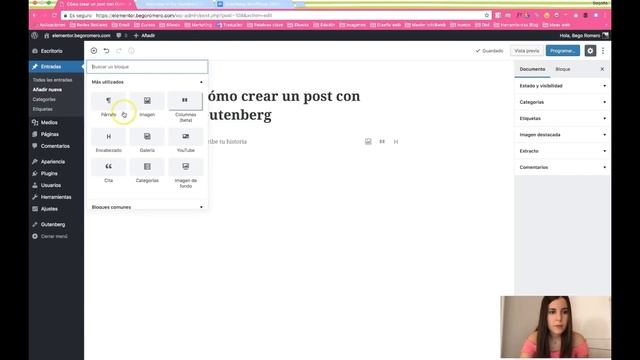Switch to the first browser tab
This screenshot has width=640, height=360.
(x=96, y=4)
